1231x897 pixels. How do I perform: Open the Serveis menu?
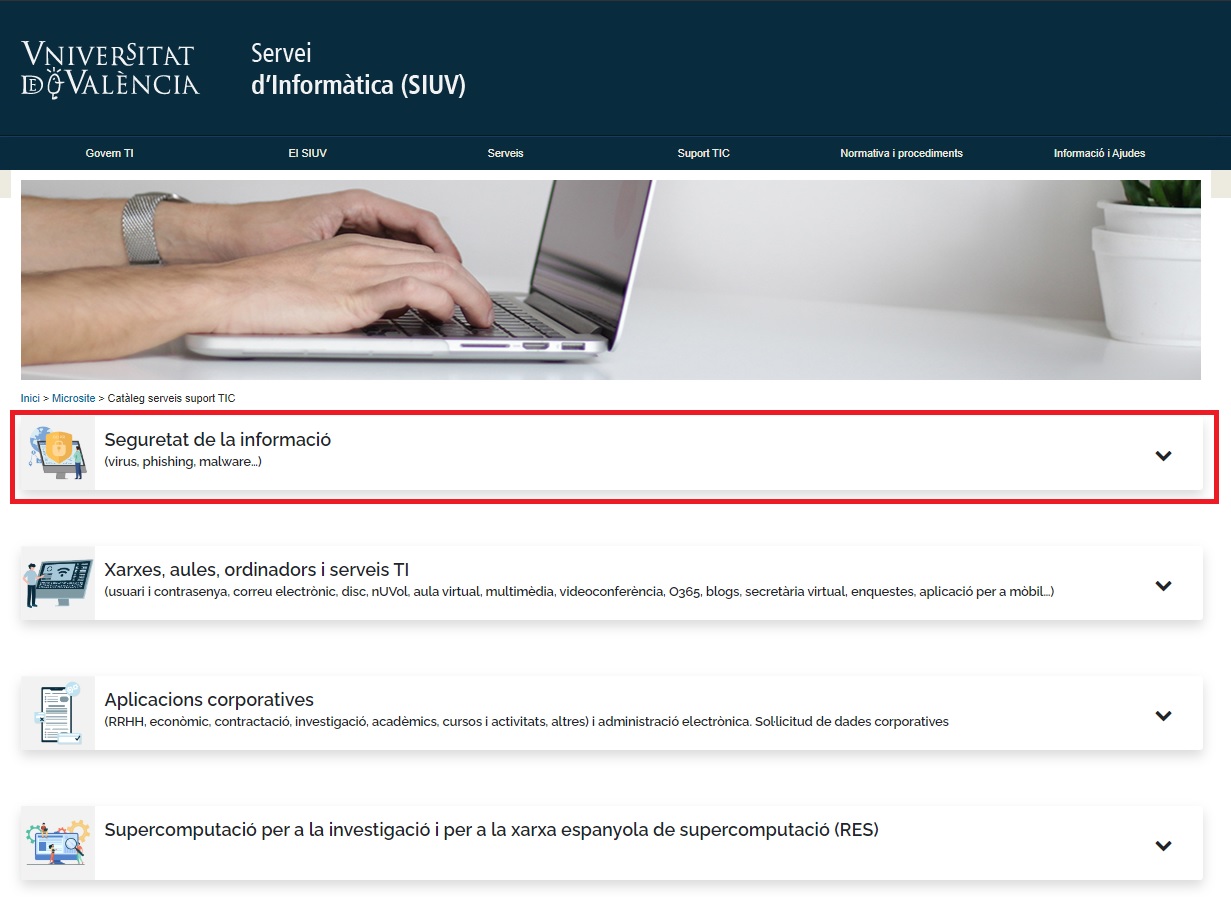pyautogui.click(x=506, y=153)
